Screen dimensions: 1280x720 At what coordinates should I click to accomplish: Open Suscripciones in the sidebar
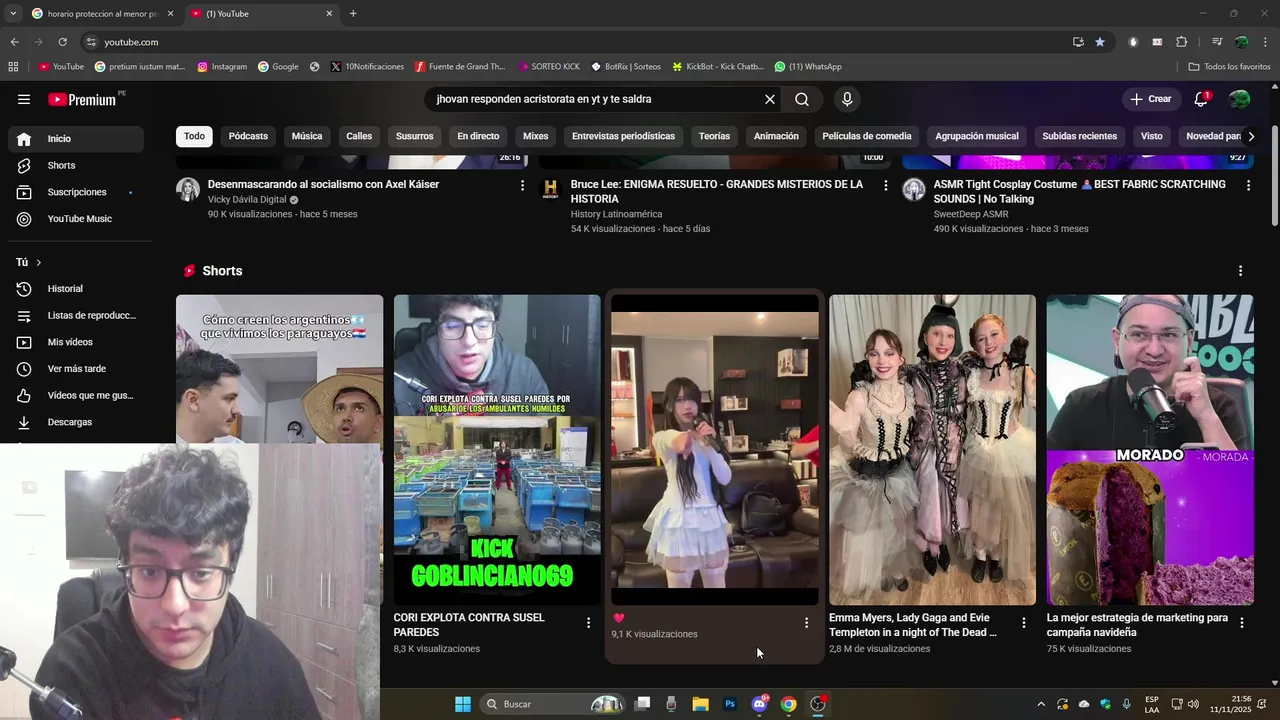pos(76,192)
